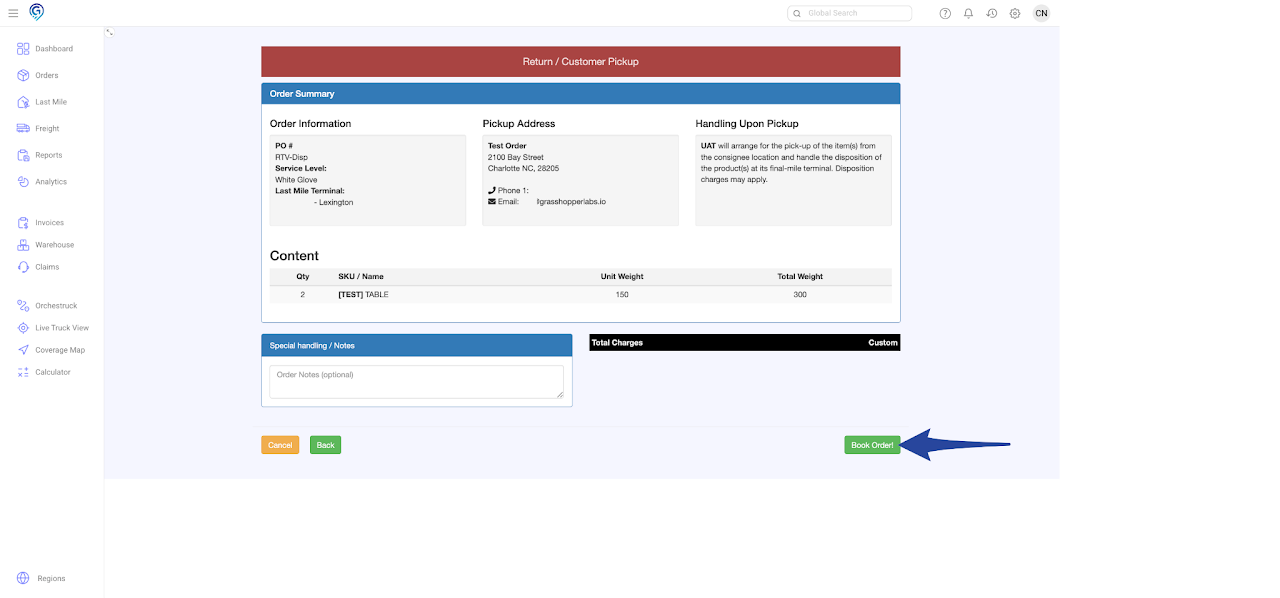The width and height of the screenshot is (1280, 598).
Task: Click the Orders box icon
Action: coord(23,75)
